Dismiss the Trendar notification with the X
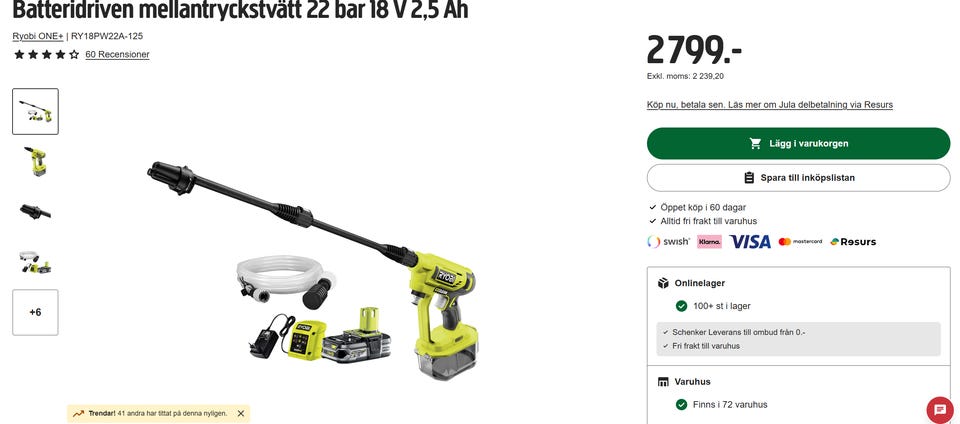Image resolution: width=960 pixels, height=424 pixels. [241, 414]
